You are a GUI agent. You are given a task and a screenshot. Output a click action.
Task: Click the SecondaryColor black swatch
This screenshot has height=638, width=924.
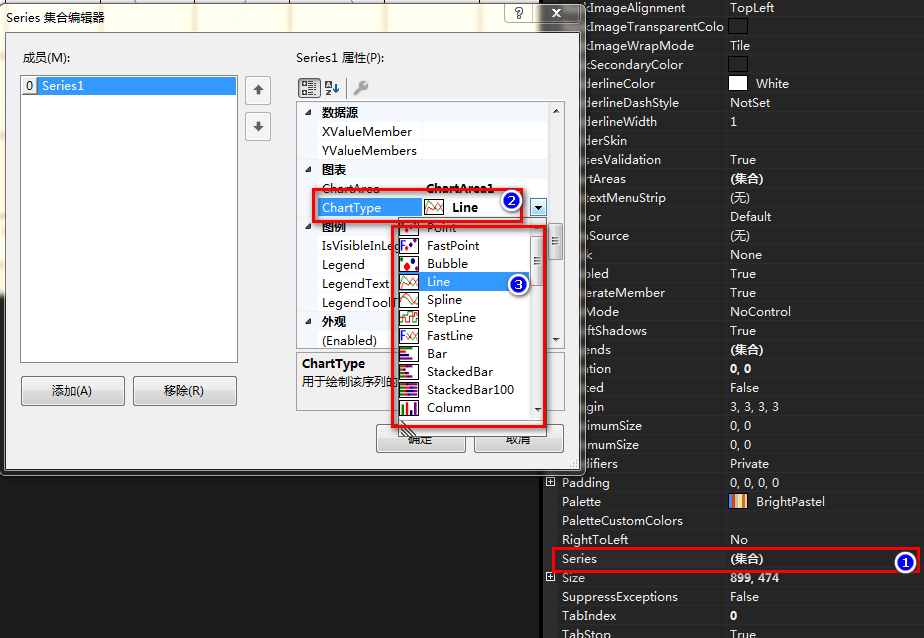738,64
